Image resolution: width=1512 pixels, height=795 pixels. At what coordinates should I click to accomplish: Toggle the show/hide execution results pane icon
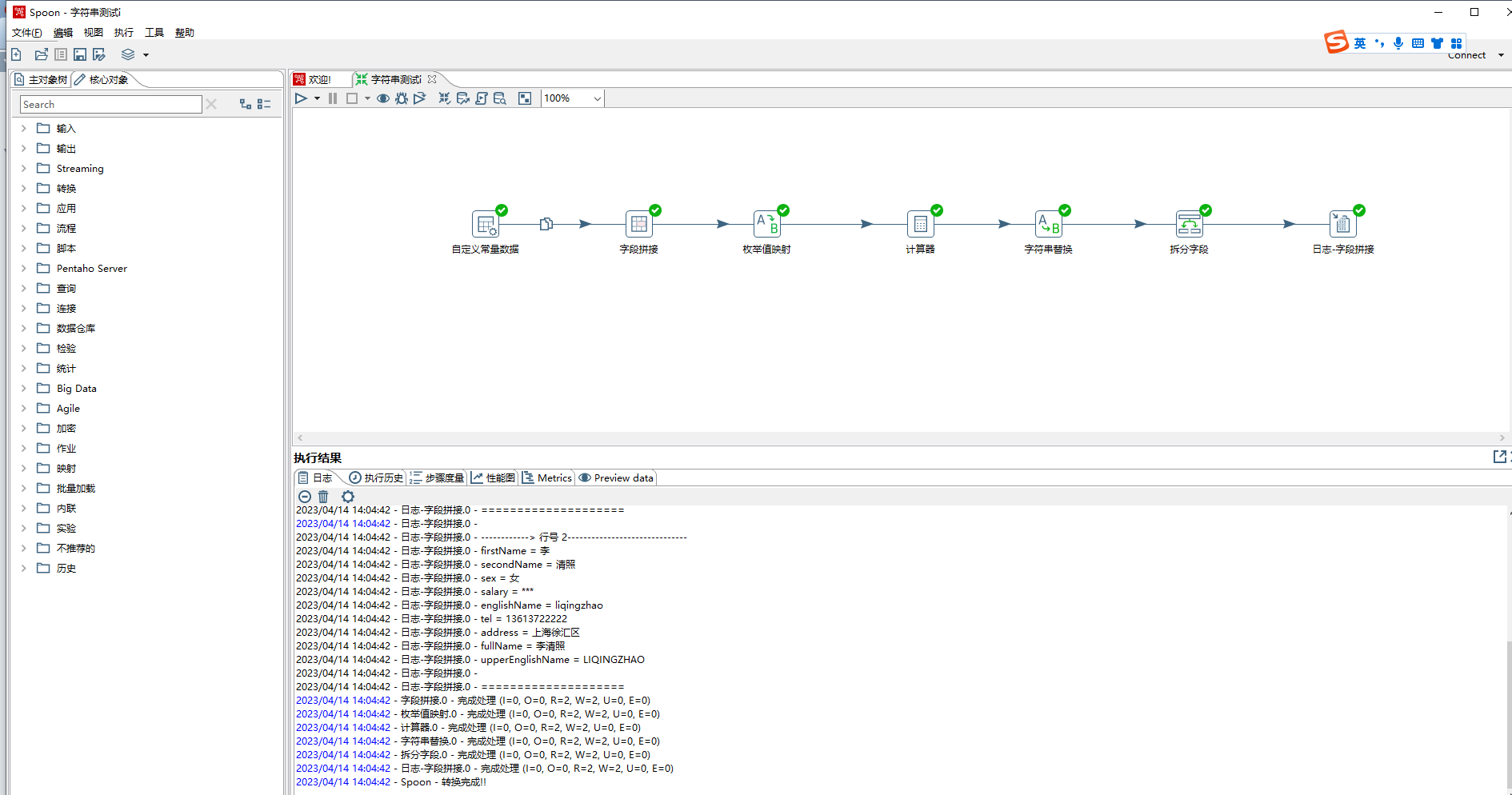point(525,98)
